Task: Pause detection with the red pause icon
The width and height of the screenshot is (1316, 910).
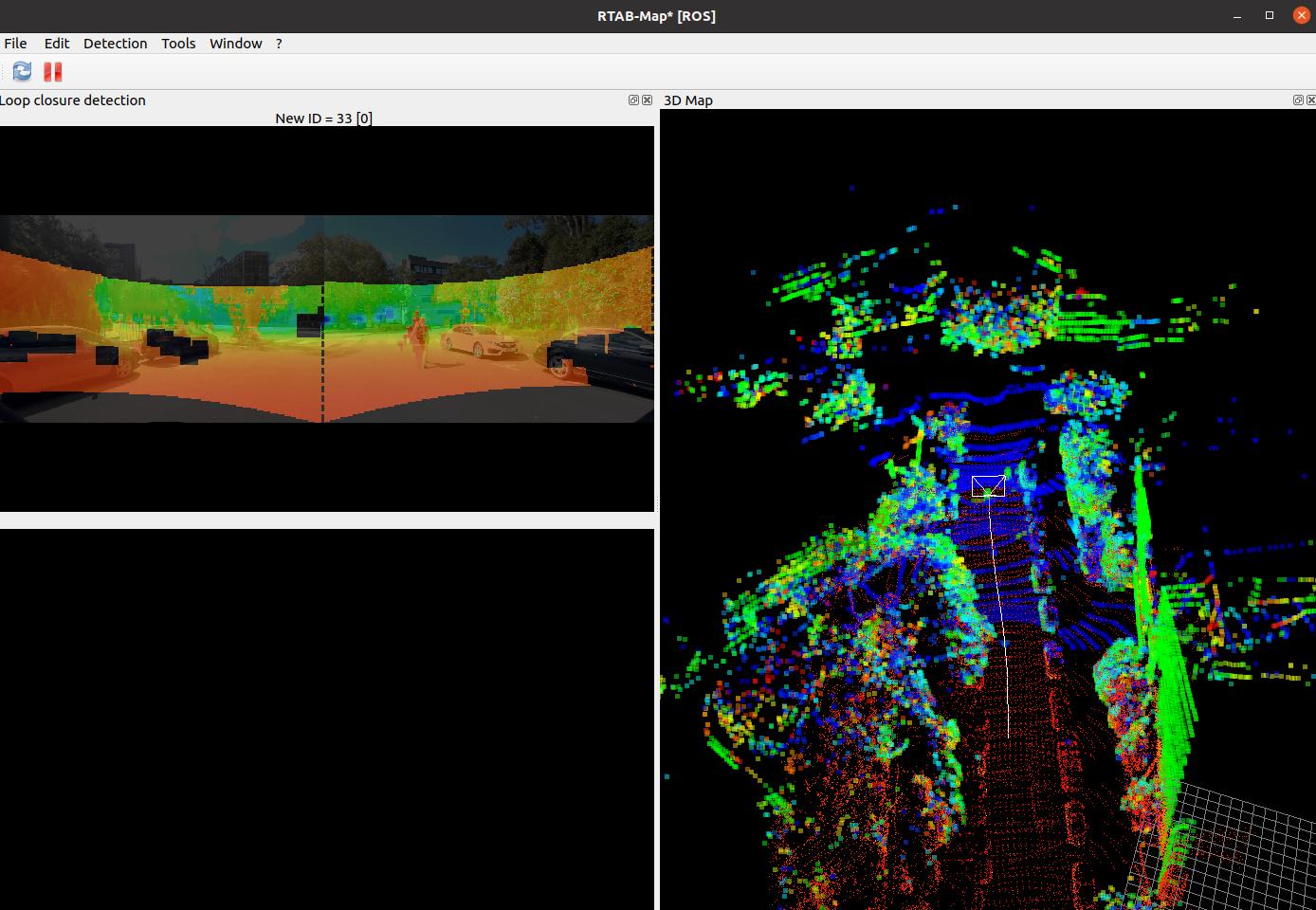Action: [x=53, y=71]
